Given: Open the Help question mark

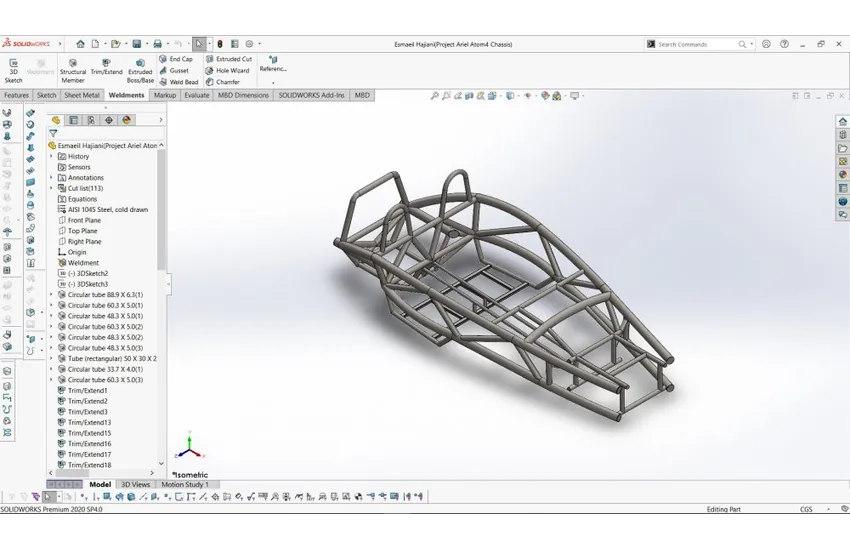Looking at the screenshot, I should pyautogui.click(x=784, y=44).
